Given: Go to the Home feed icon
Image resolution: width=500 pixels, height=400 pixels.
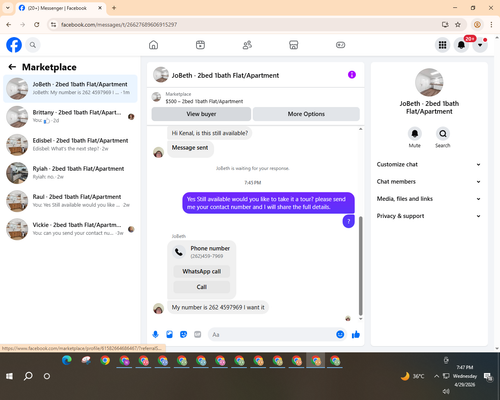Looking at the screenshot, I should 153,45.
